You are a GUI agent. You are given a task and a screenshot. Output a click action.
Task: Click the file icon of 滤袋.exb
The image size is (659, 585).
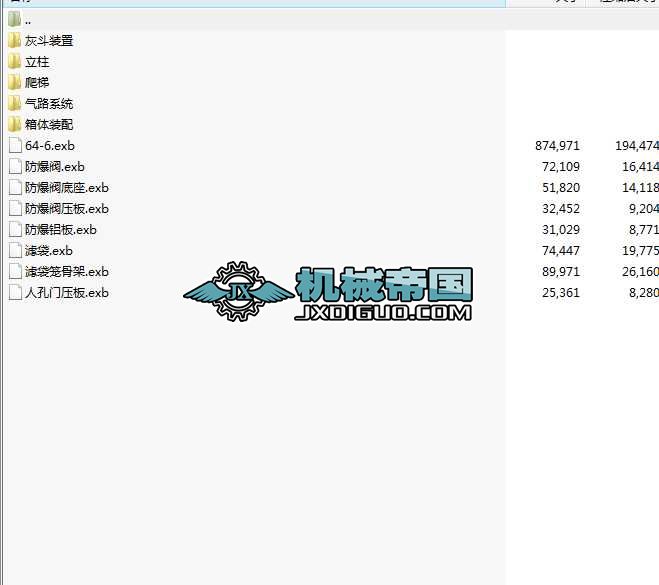point(15,250)
